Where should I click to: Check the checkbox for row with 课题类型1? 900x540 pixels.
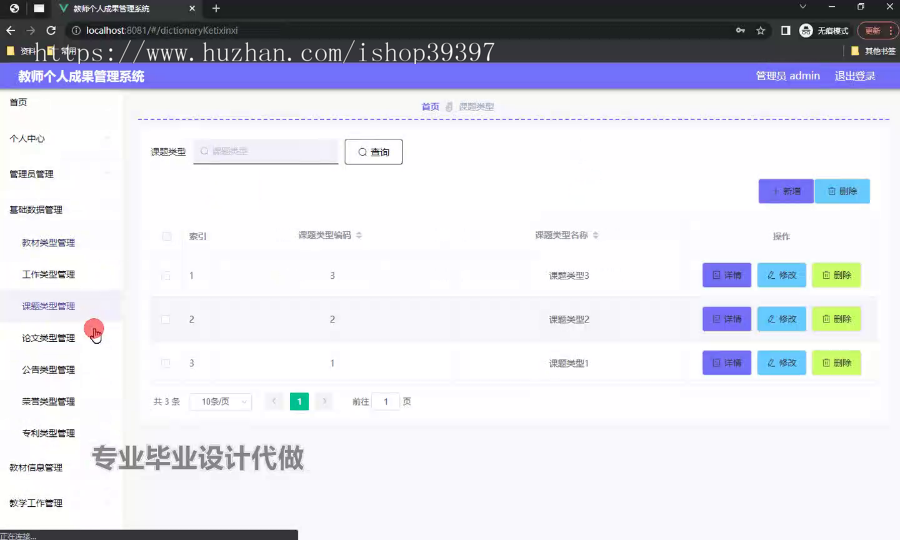(166, 363)
